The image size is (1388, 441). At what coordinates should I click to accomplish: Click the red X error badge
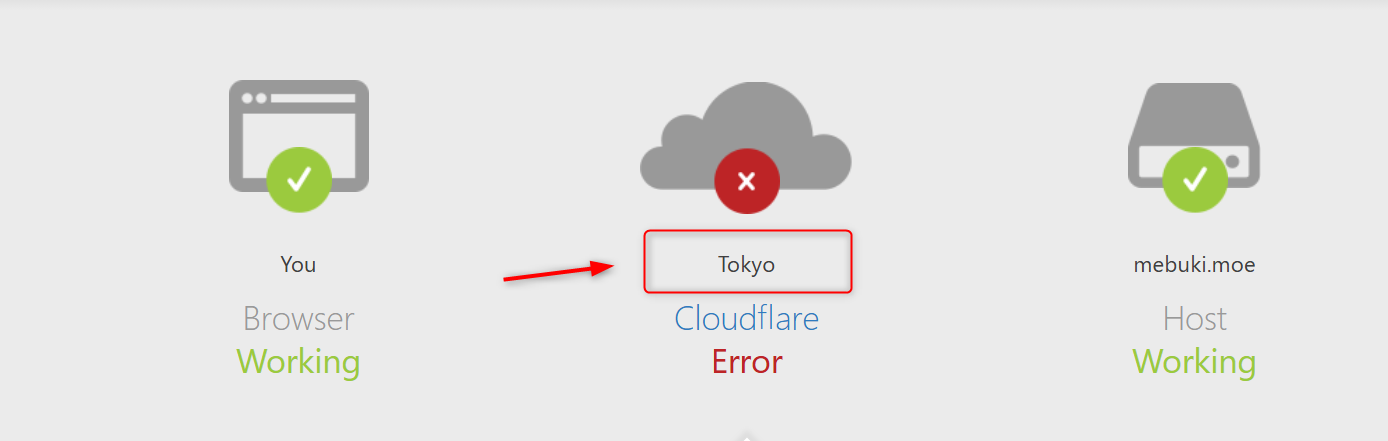click(746, 181)
